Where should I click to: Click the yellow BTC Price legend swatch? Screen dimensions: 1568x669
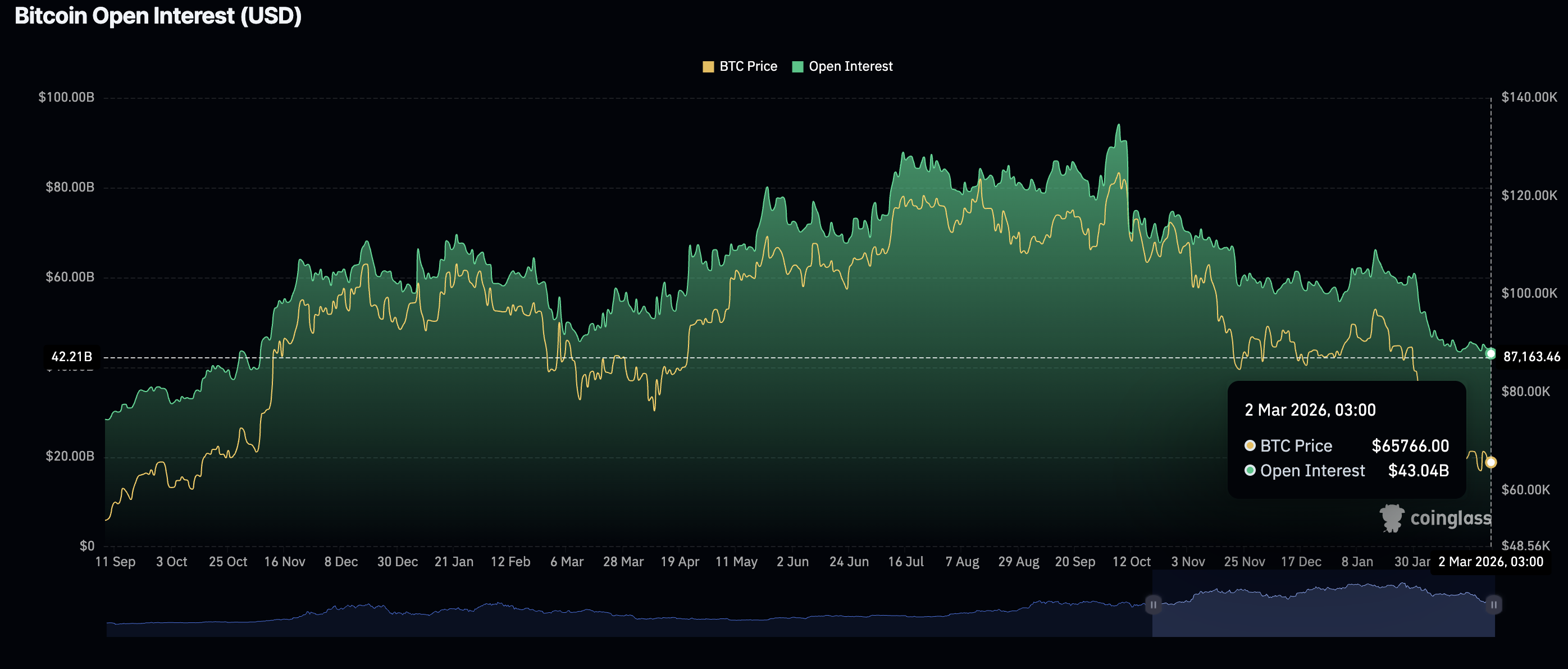pos(708,67)
